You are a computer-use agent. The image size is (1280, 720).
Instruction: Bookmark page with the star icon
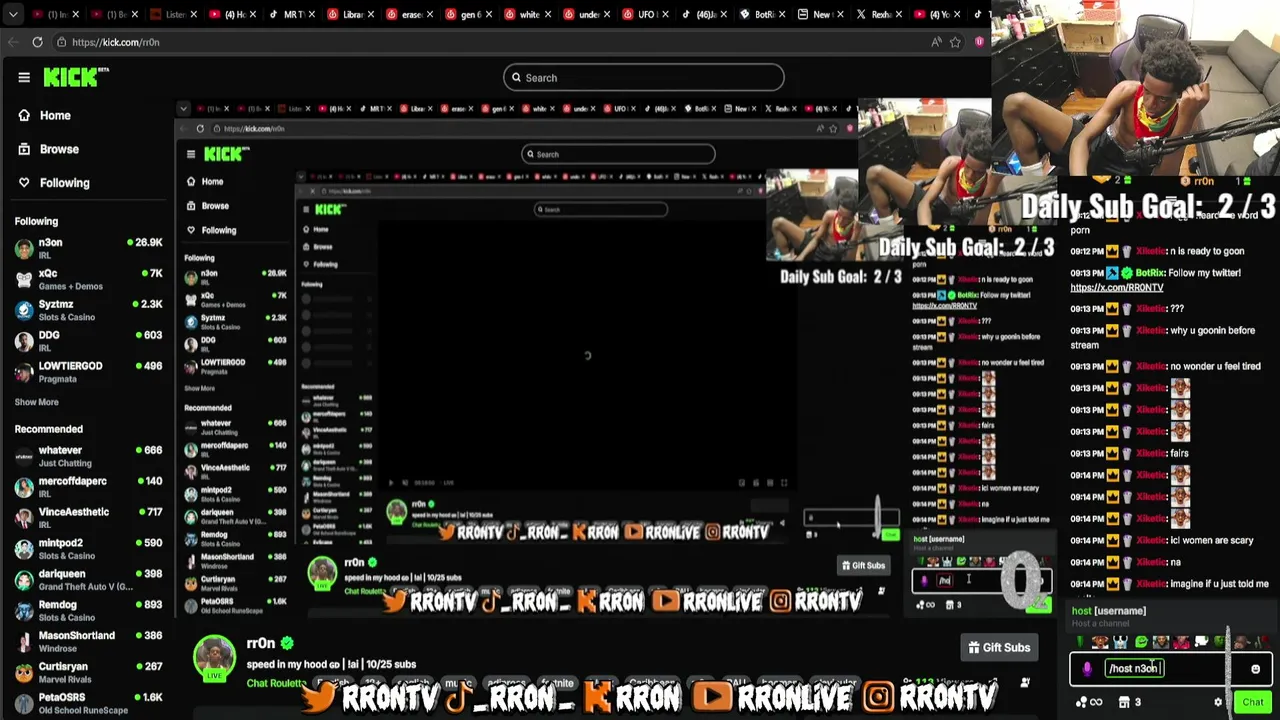(955, 42)
